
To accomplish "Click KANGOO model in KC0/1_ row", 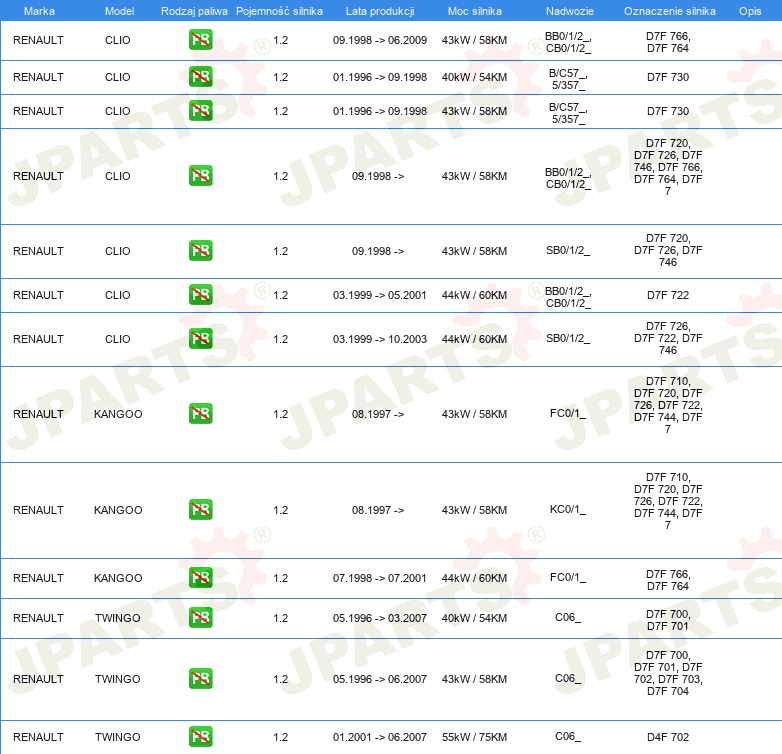I will [118, 510].
